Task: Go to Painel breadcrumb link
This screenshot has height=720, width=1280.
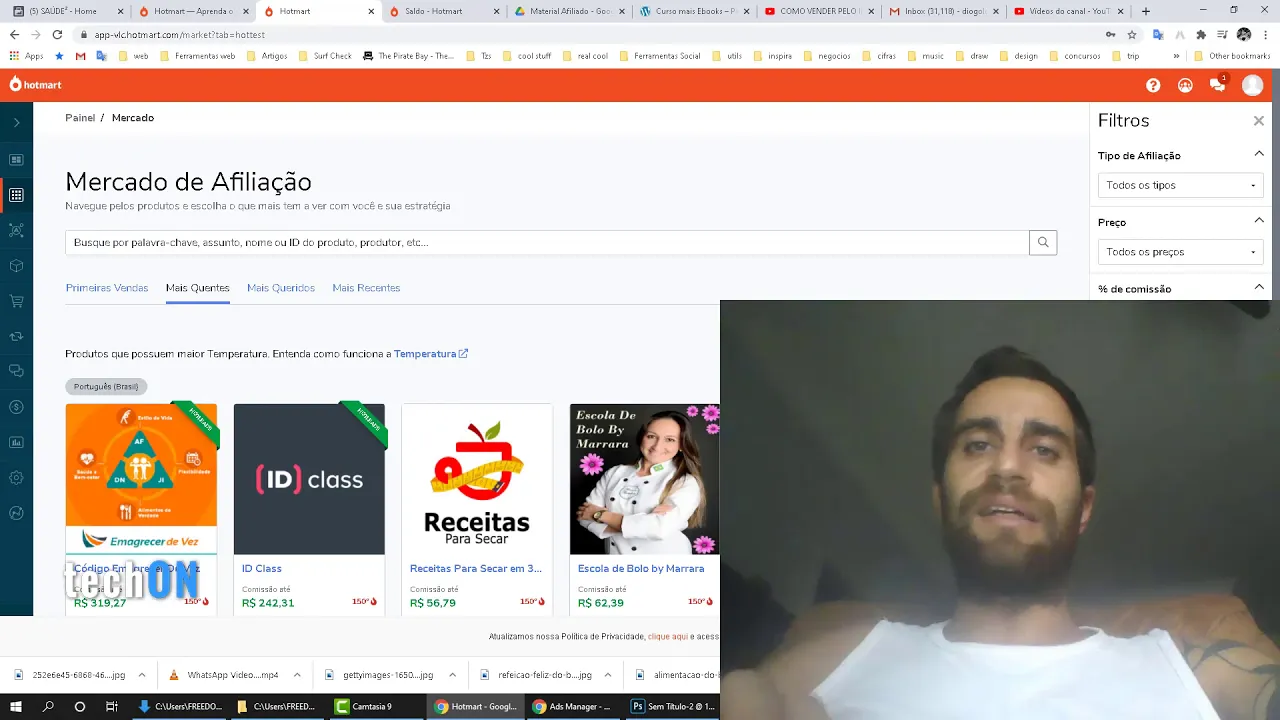Action: (x=80, y=118)
